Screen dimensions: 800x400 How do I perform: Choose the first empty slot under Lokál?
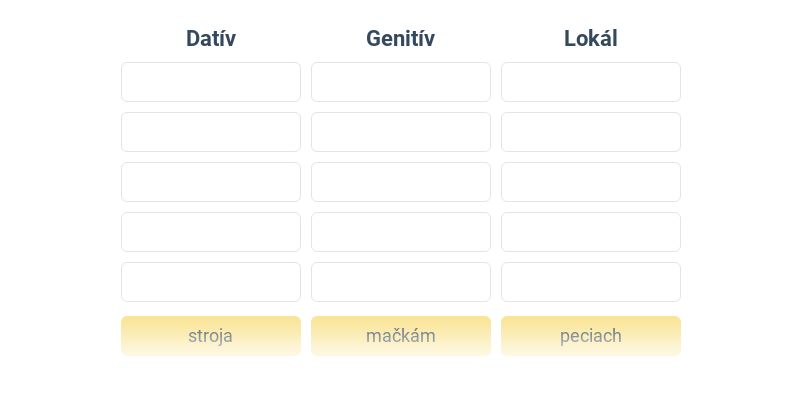pyautogui.click(x=591, y=82)
